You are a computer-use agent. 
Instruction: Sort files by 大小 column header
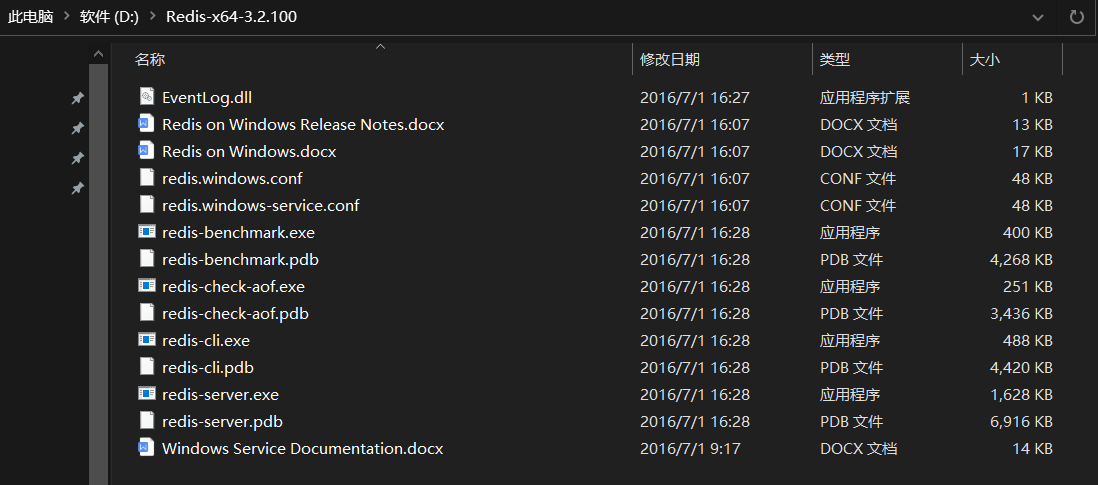[x=984, y=60]
